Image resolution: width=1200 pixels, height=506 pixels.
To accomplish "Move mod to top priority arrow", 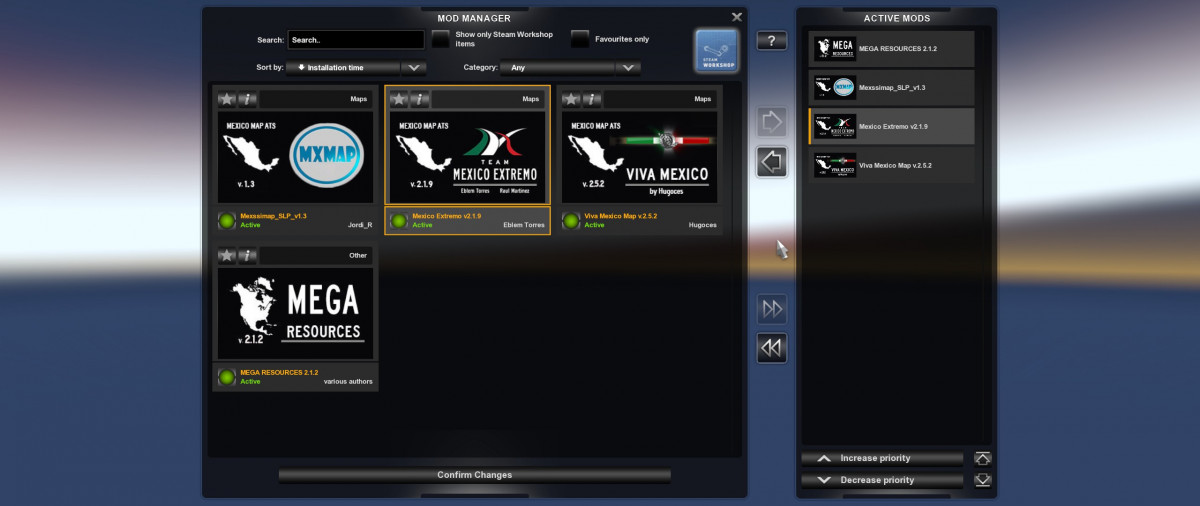I will coord(983,458).
